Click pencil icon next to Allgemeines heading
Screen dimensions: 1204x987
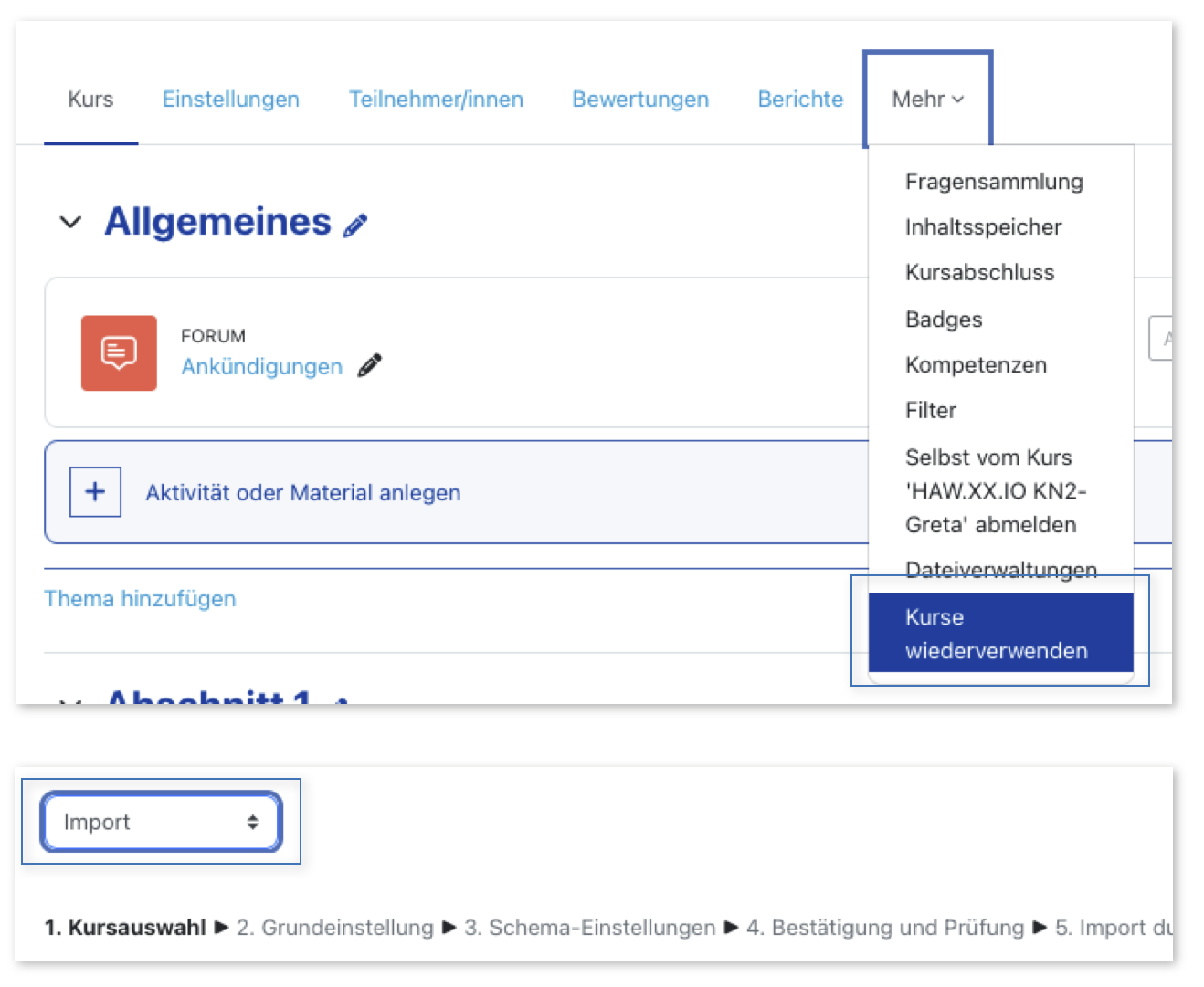tap(355, 226)
